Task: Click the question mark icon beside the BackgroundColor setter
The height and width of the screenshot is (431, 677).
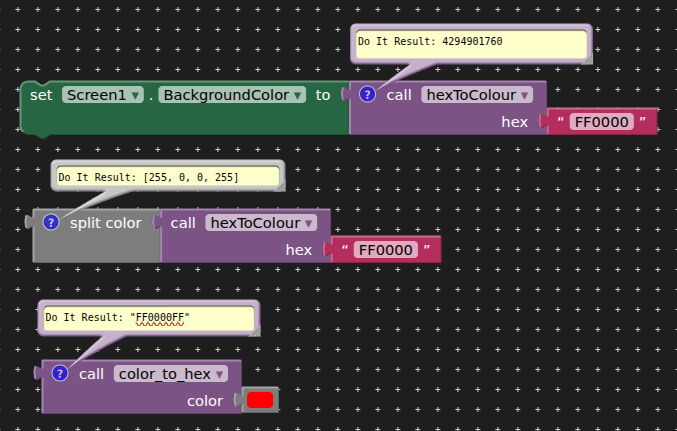Action: (x=367, y=95)
